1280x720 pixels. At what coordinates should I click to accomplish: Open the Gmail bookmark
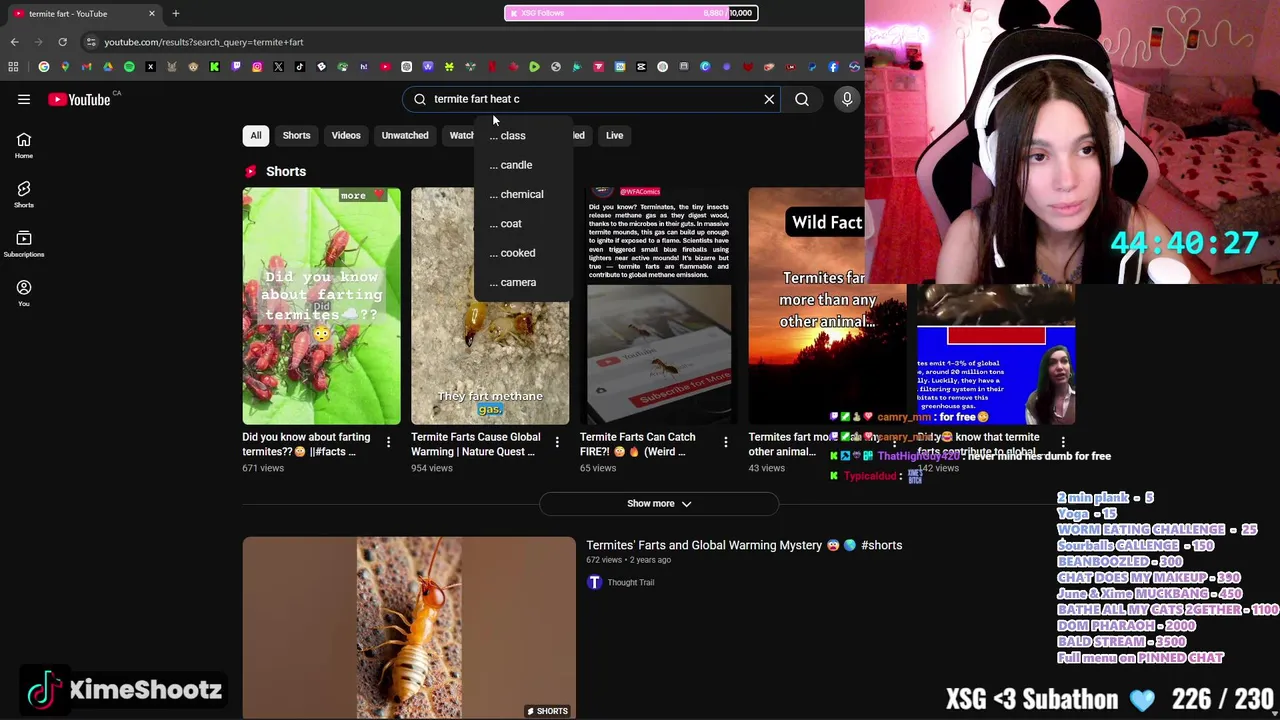click(87, 67)
